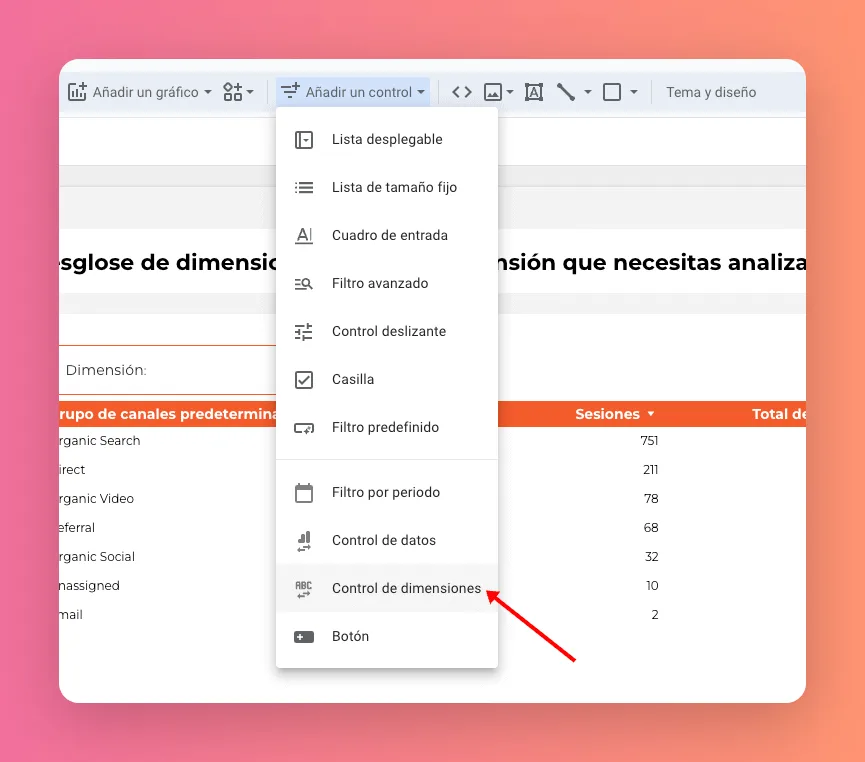865x762 pixels.
Task: Choose the line drawing tool icon
Action: tap(566, 92)
